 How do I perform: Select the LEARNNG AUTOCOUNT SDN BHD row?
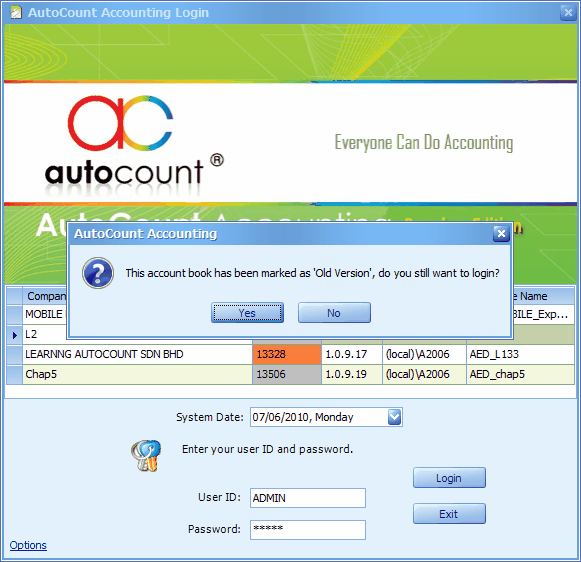(290, 355)
